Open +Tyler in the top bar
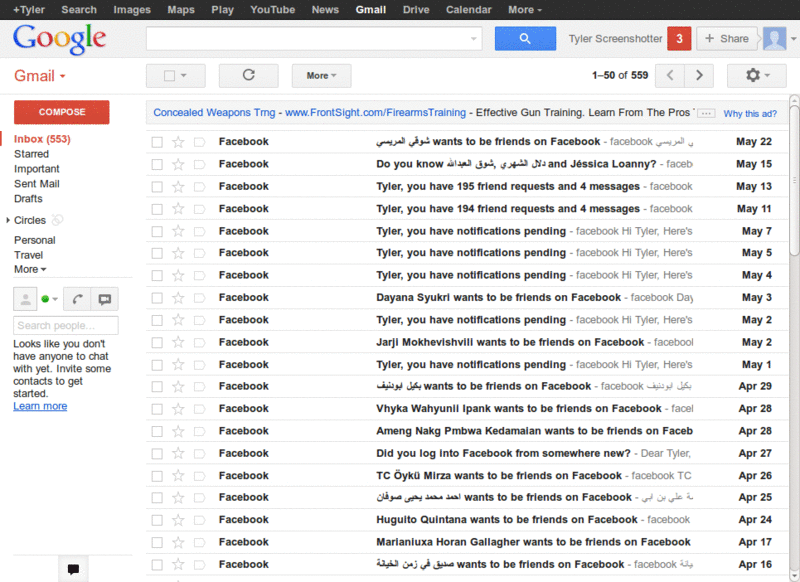The height and width of the screenshot is (582, 800). (29, 10)
